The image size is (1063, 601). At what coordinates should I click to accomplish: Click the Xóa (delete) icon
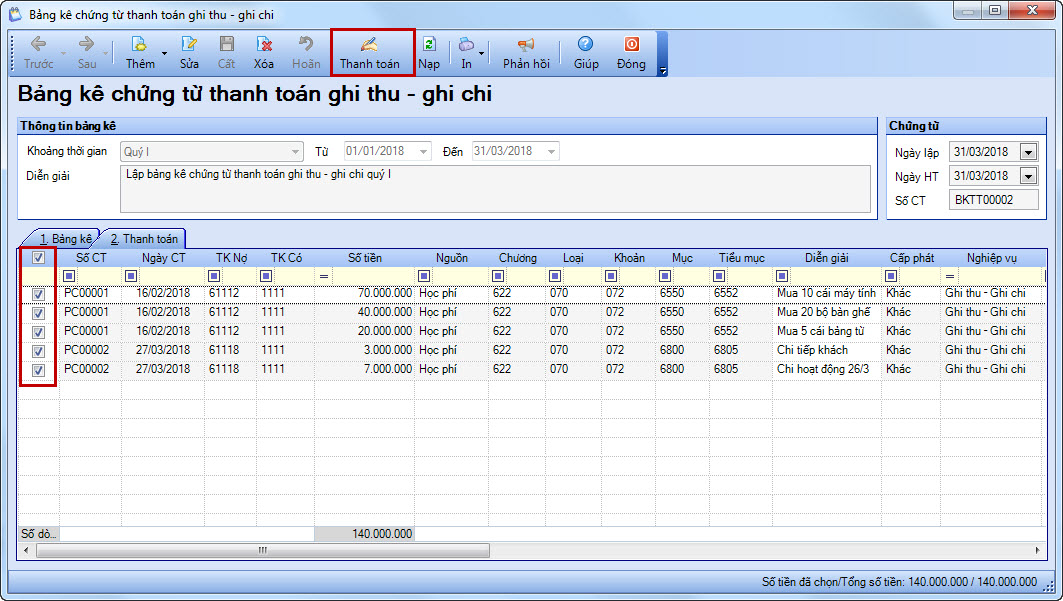point(264,44)
